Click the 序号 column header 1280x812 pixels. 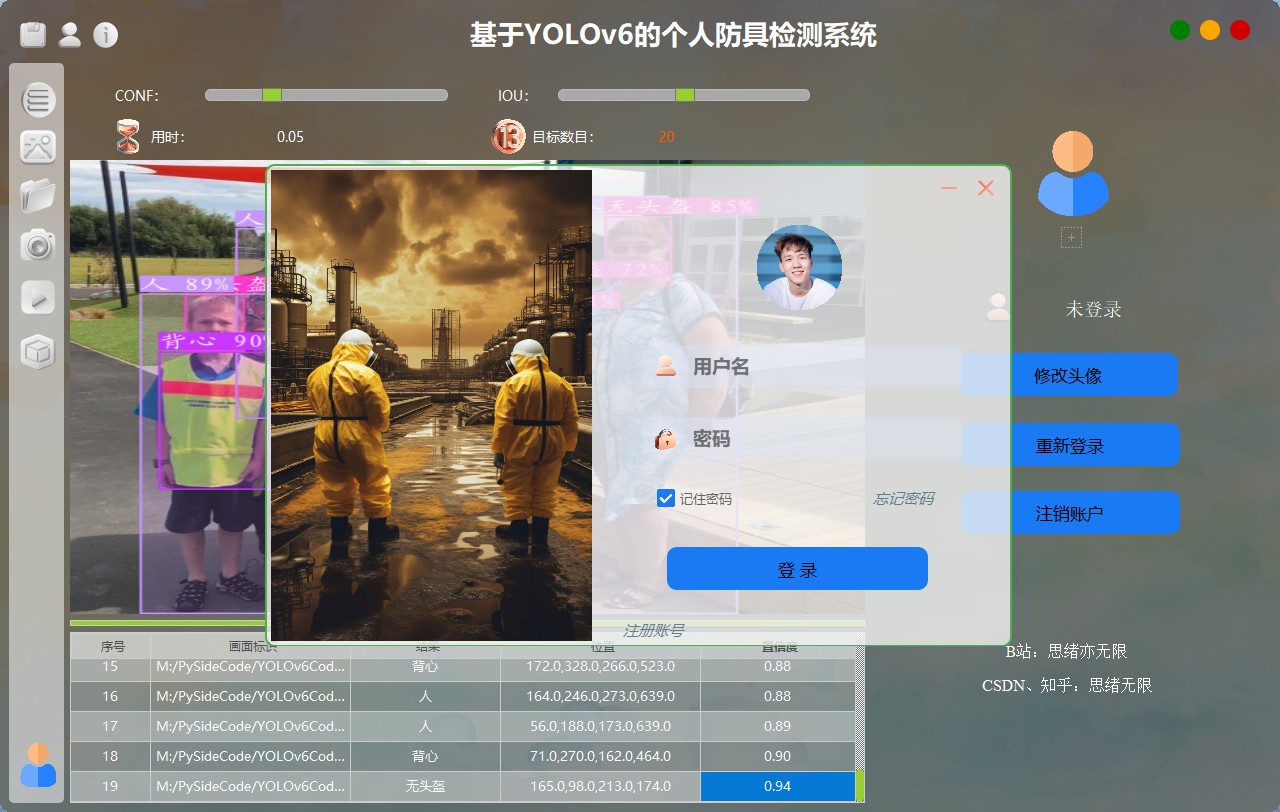point(112,646)
